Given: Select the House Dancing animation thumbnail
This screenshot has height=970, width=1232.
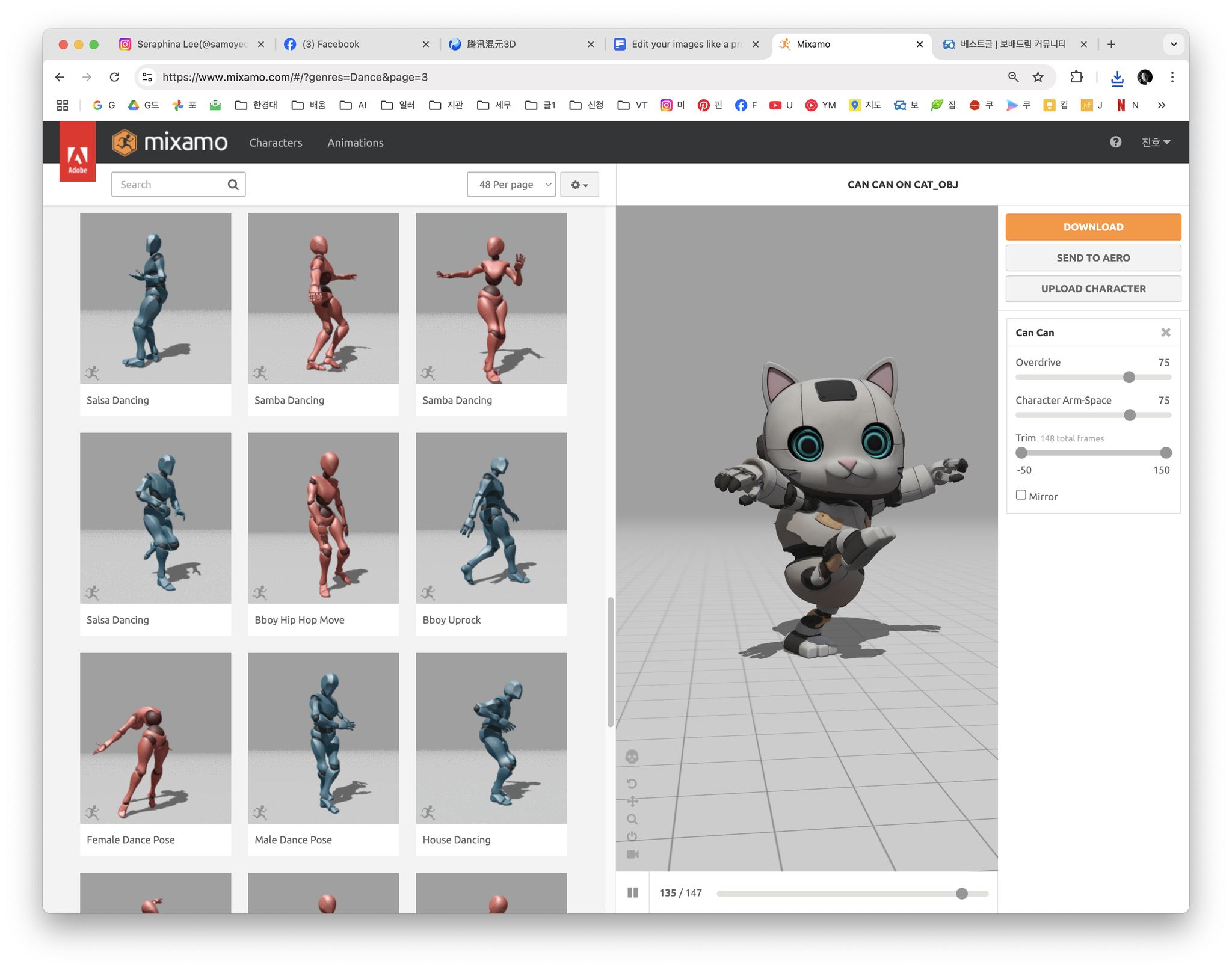Looking at the screenshot, I should 491,738.
